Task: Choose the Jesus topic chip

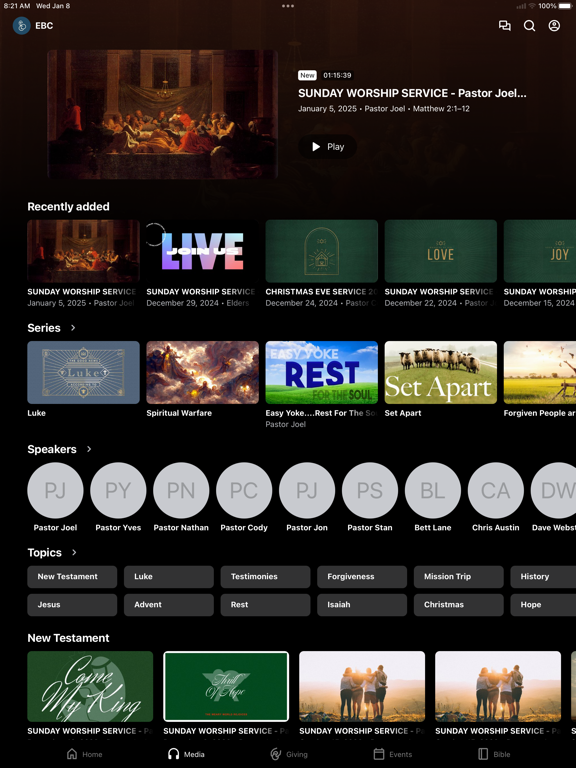Action: point(72,605)
